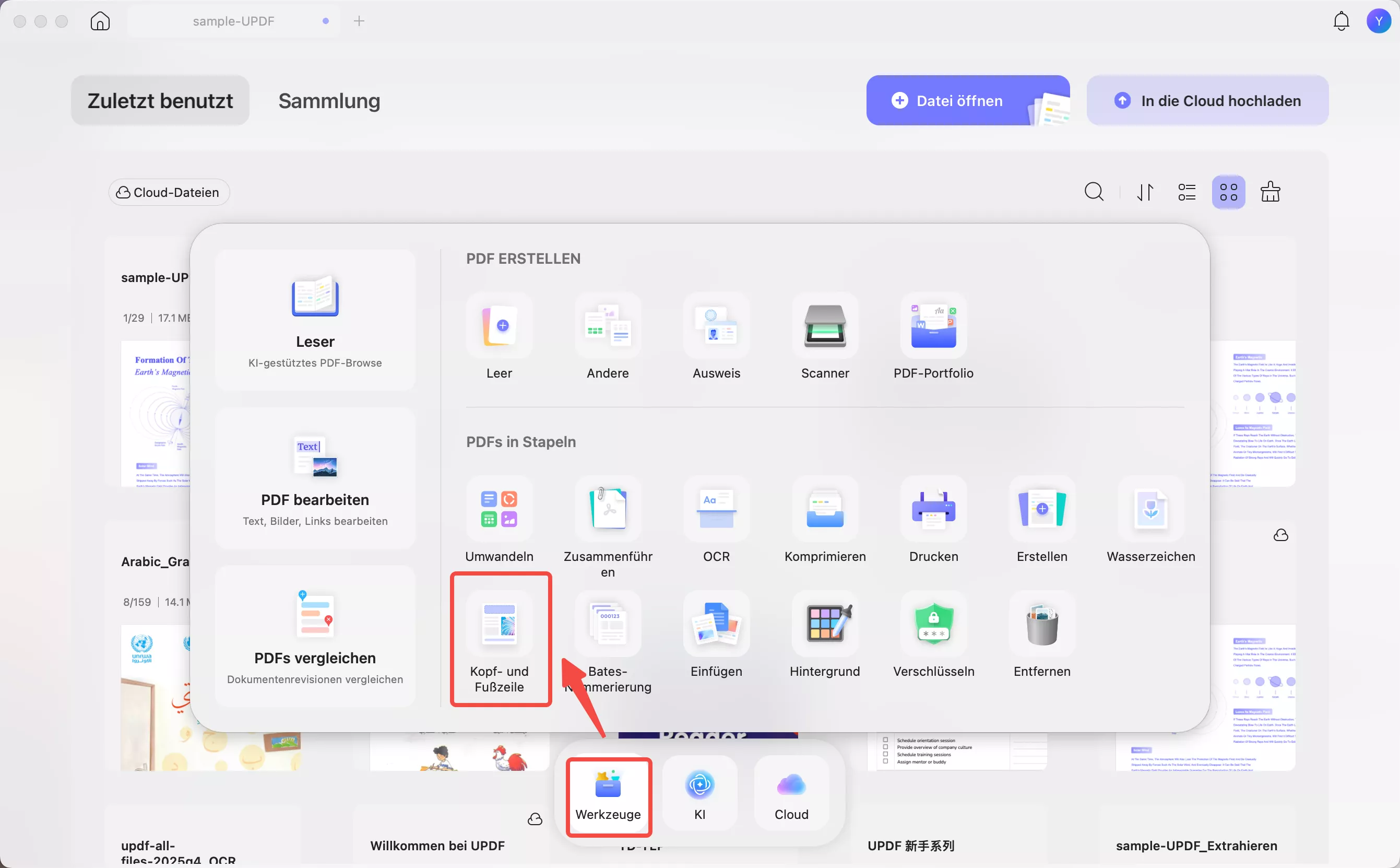Screen dimensions: 1400x868
Task: Click In die Cloud hochladen button
Action: (1207, 101)
